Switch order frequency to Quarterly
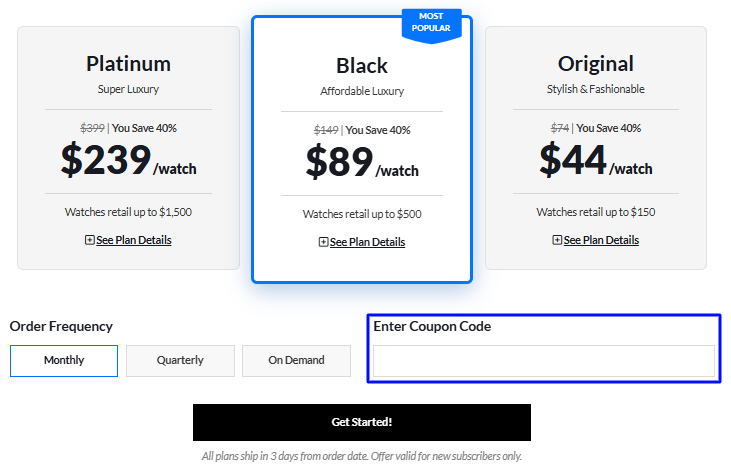The height and width of the screenshot is (475, 731). tap(180, 360)
